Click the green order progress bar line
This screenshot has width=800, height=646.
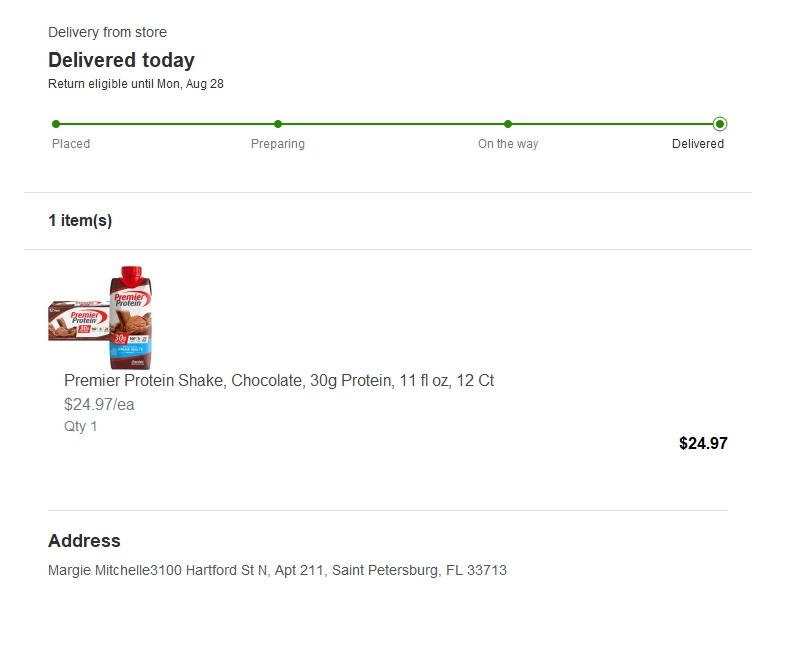point(388,124)
